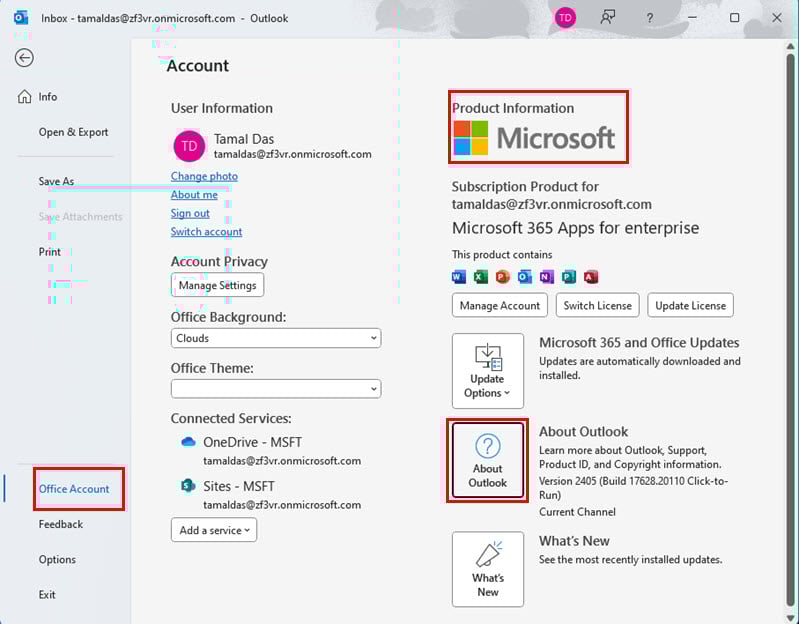Click Manage Settings button

point(218,285)
